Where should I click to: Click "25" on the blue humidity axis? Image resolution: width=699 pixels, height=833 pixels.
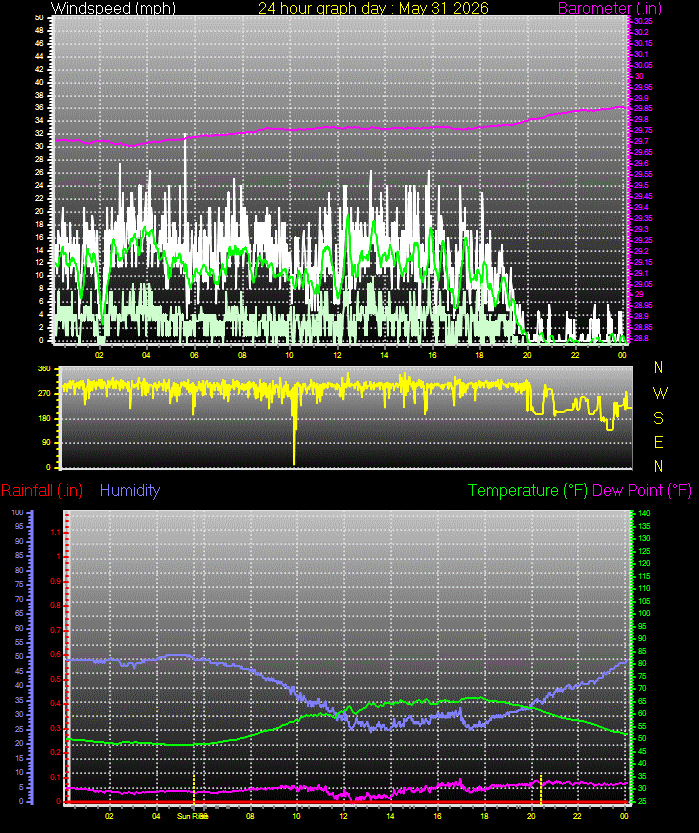coord(20,729)
